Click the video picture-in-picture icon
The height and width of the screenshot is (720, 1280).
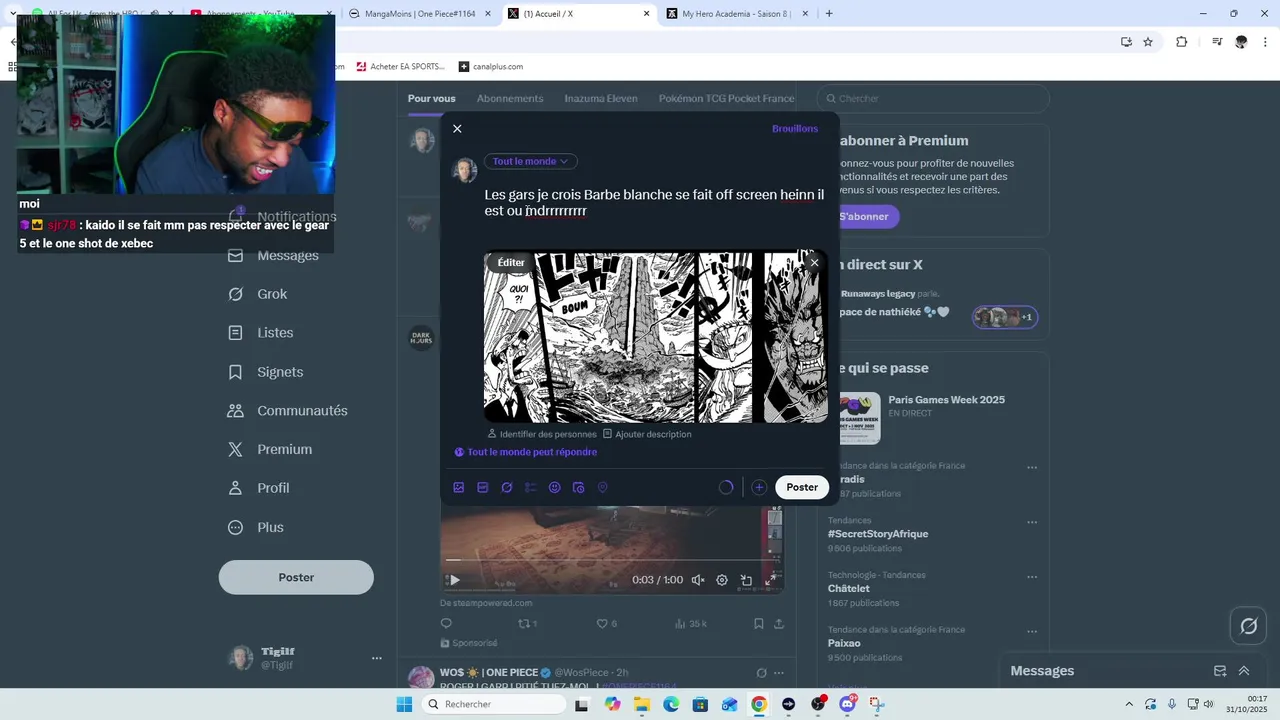click(x=746, y=580)
